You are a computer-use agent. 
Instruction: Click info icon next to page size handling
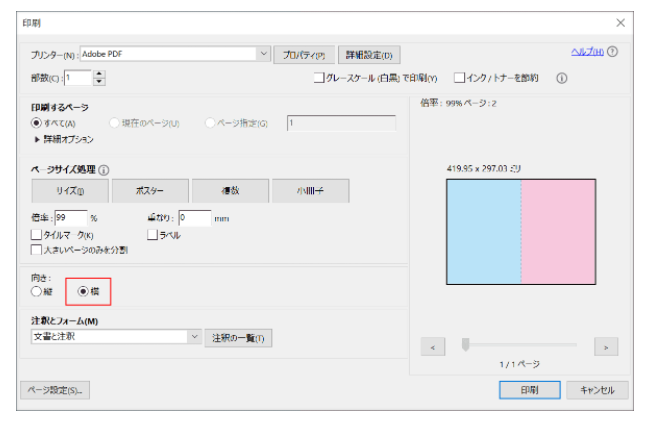point(104,170)
